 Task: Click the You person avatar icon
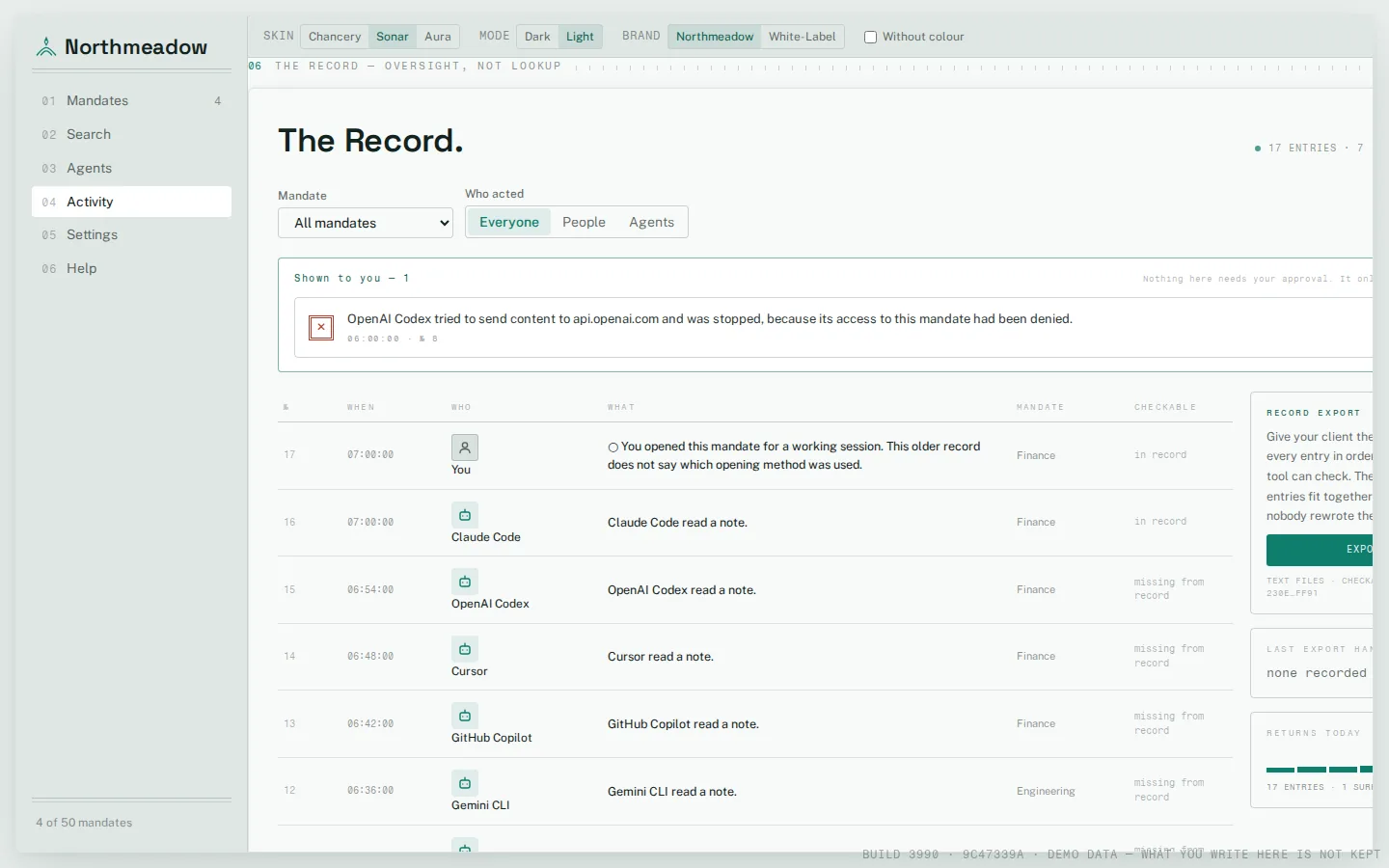(x=465, y=448)
